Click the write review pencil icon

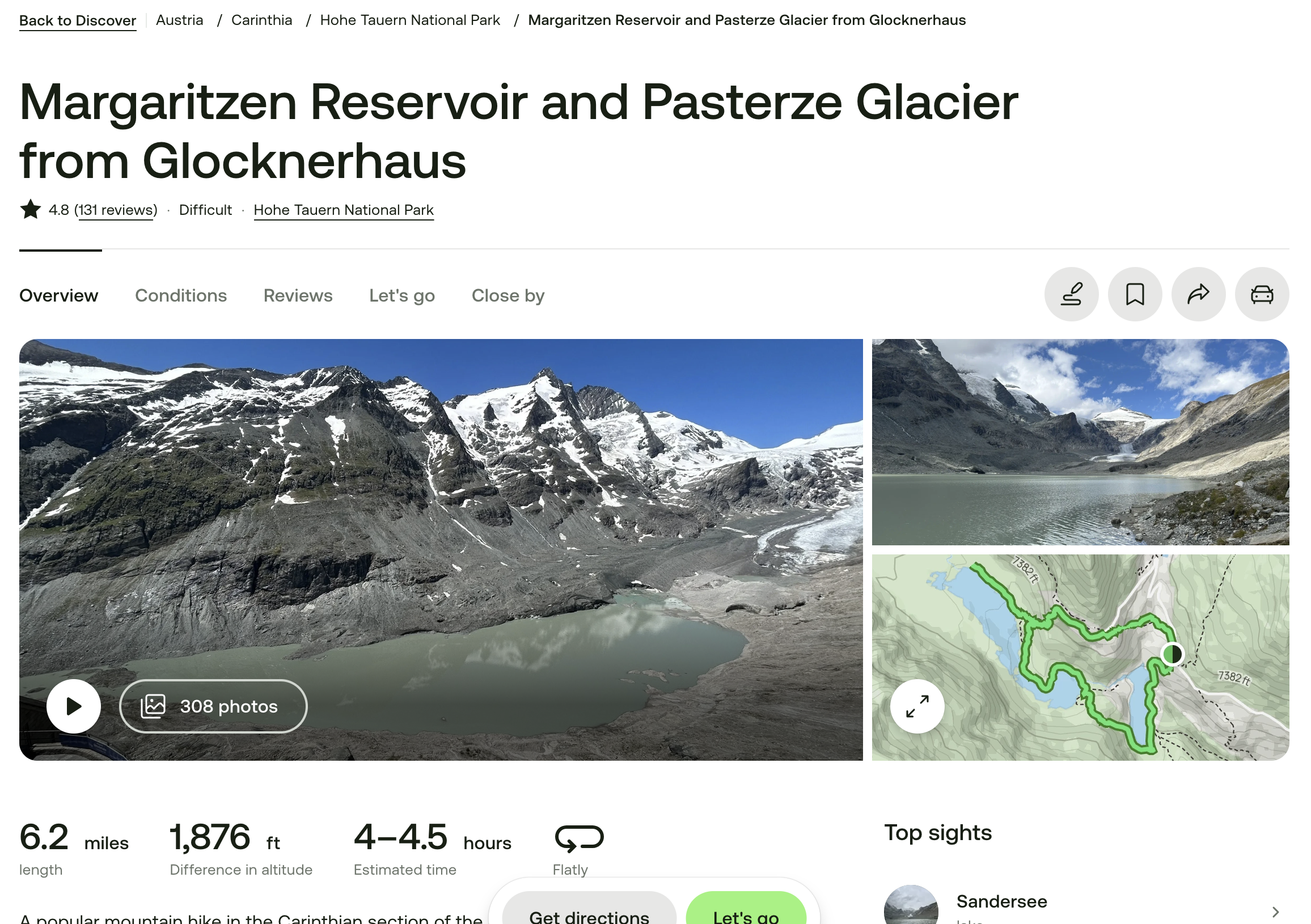tap(1071, 295)
